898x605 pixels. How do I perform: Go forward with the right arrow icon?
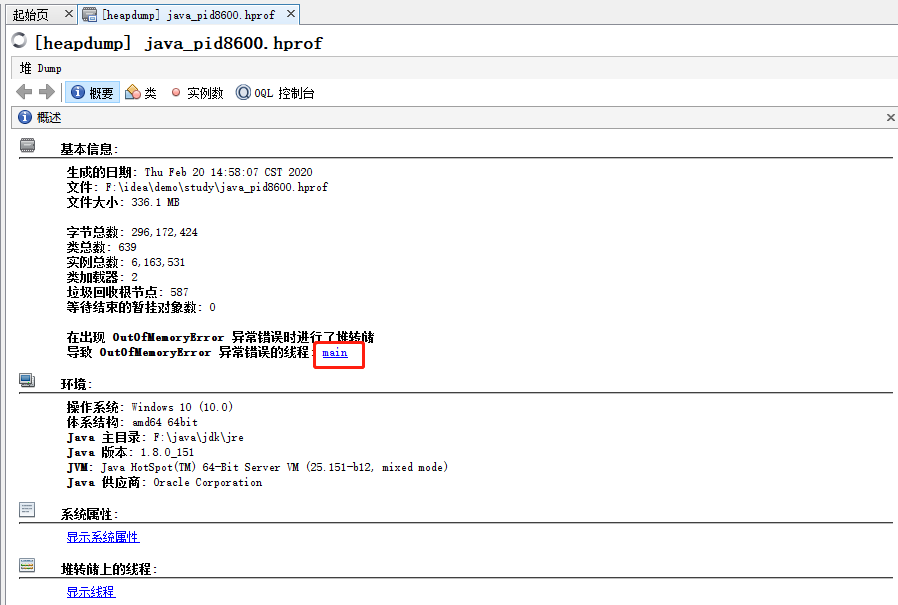click(46, 92)
